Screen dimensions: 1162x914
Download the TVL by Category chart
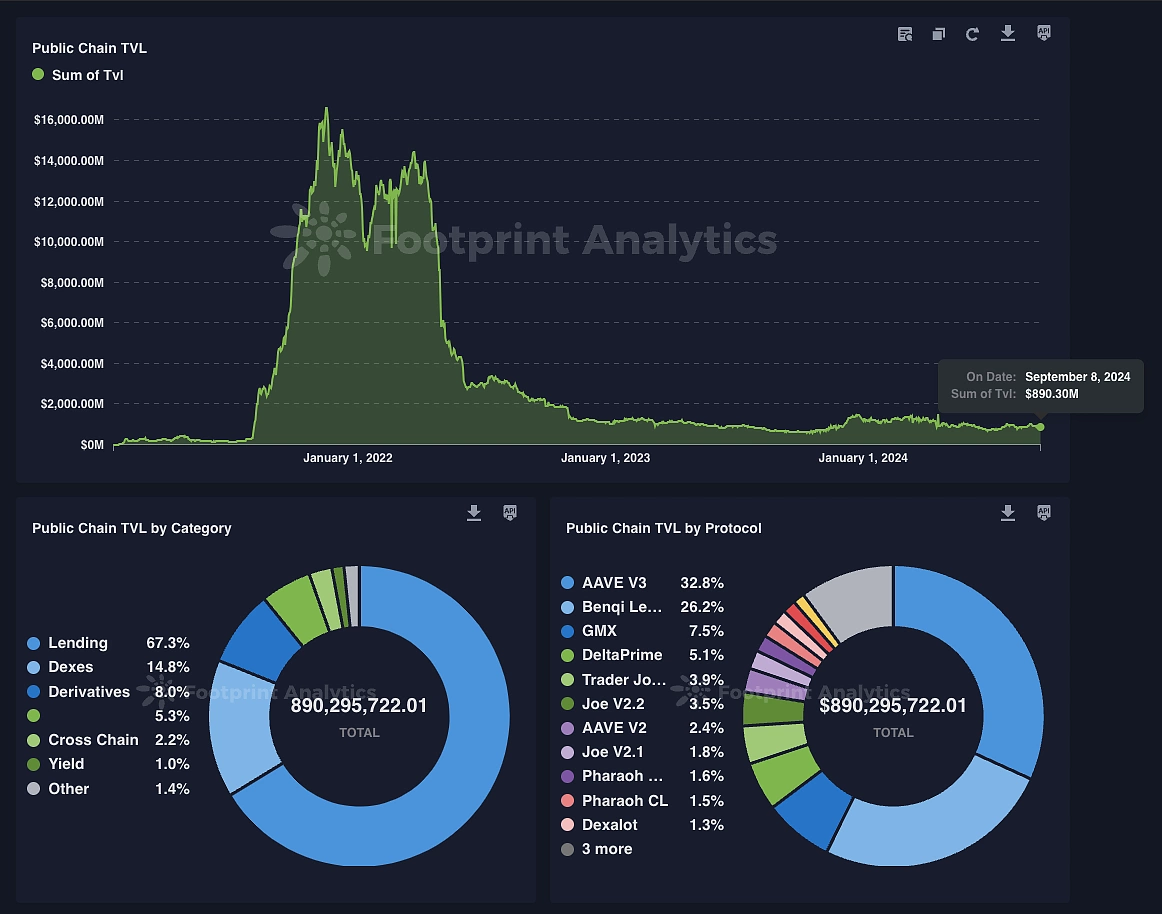coord(474,513)
